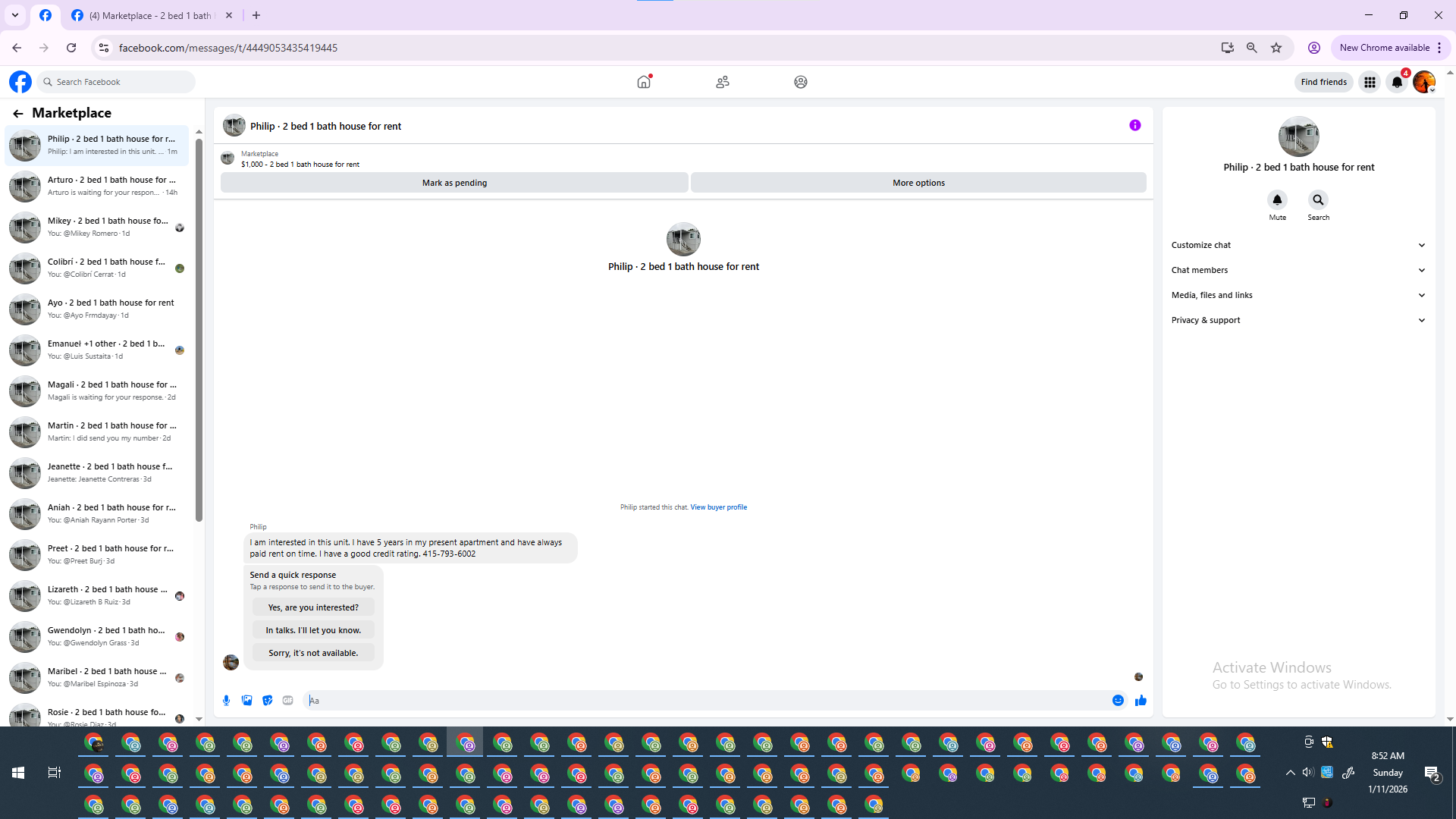This screenshot has width=1456, height=819.
Task: Expand Customize chat section
Action: (1298, 245)
